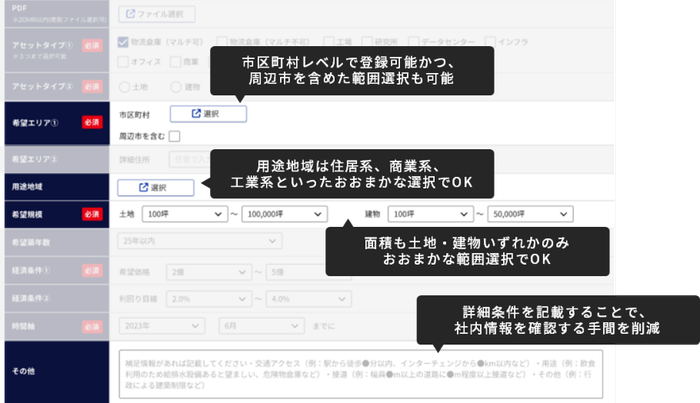Open 希望価格 minimum 2億 dropdown

point(209,272)
